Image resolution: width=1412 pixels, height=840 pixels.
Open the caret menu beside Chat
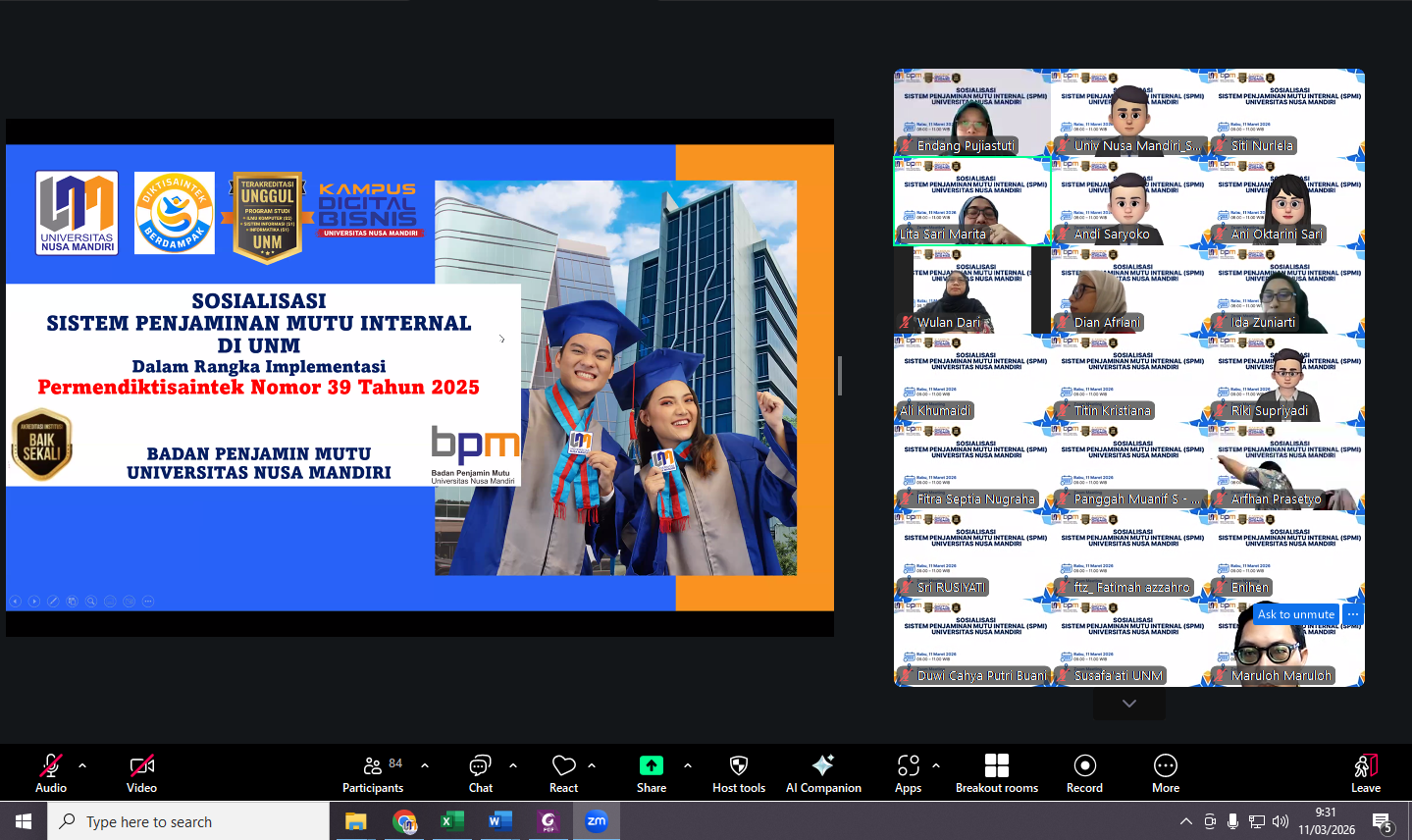(x=513, y=765)
